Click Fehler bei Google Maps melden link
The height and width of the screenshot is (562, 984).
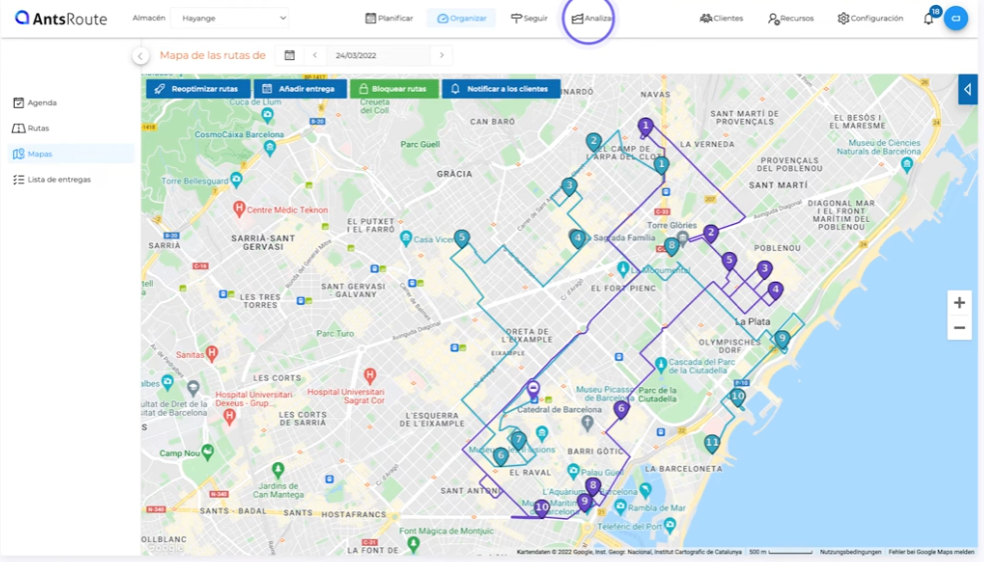(931, 552)
